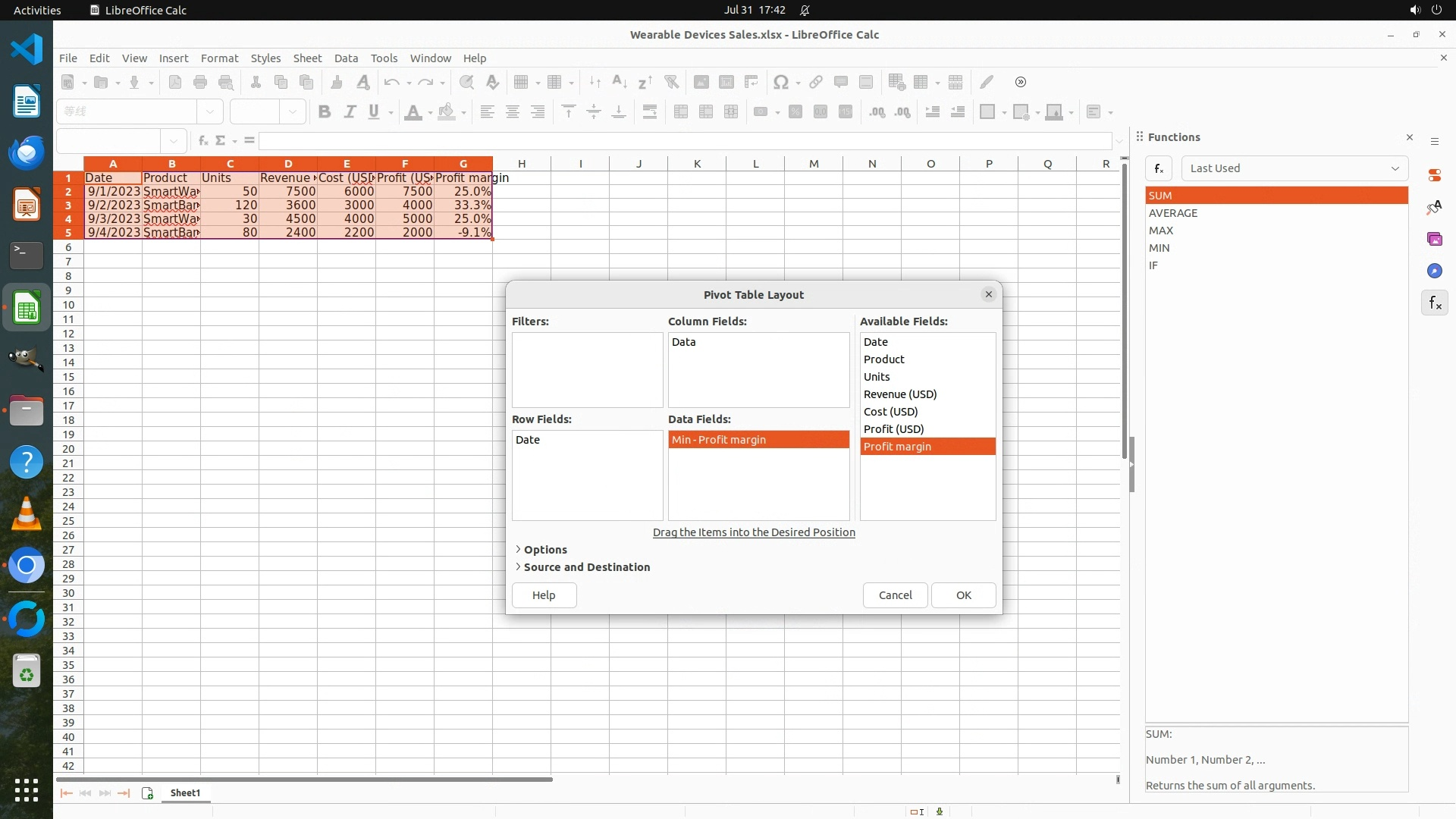This screenshot has width=1456, height=819.
Task: Open the Last Used function category dropdown
Action: 1294,168
